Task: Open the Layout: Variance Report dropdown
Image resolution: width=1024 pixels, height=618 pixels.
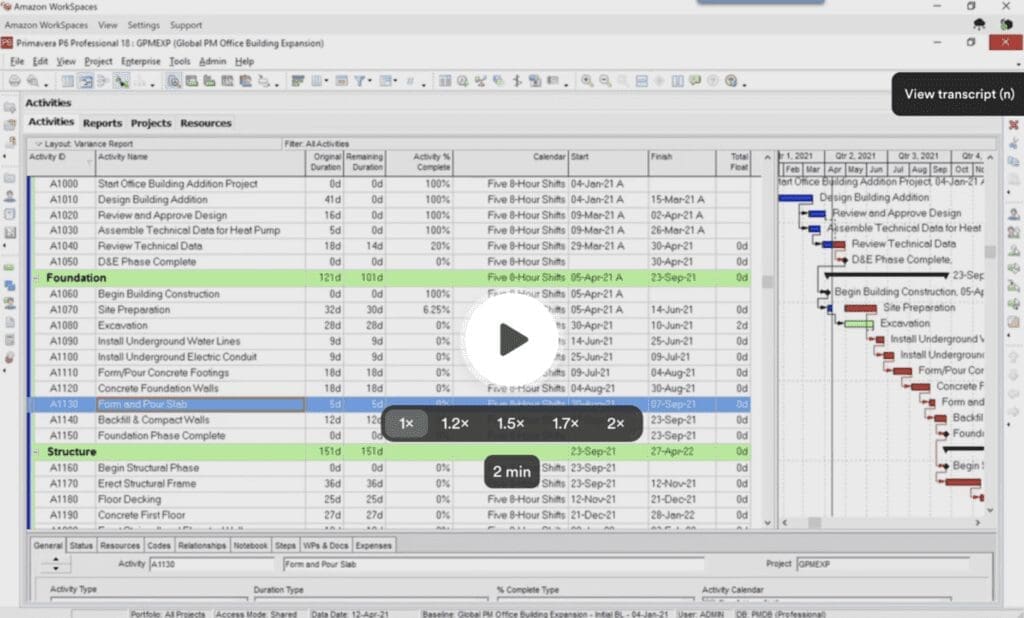Action: pyautogui.click(x=84, y=144)
